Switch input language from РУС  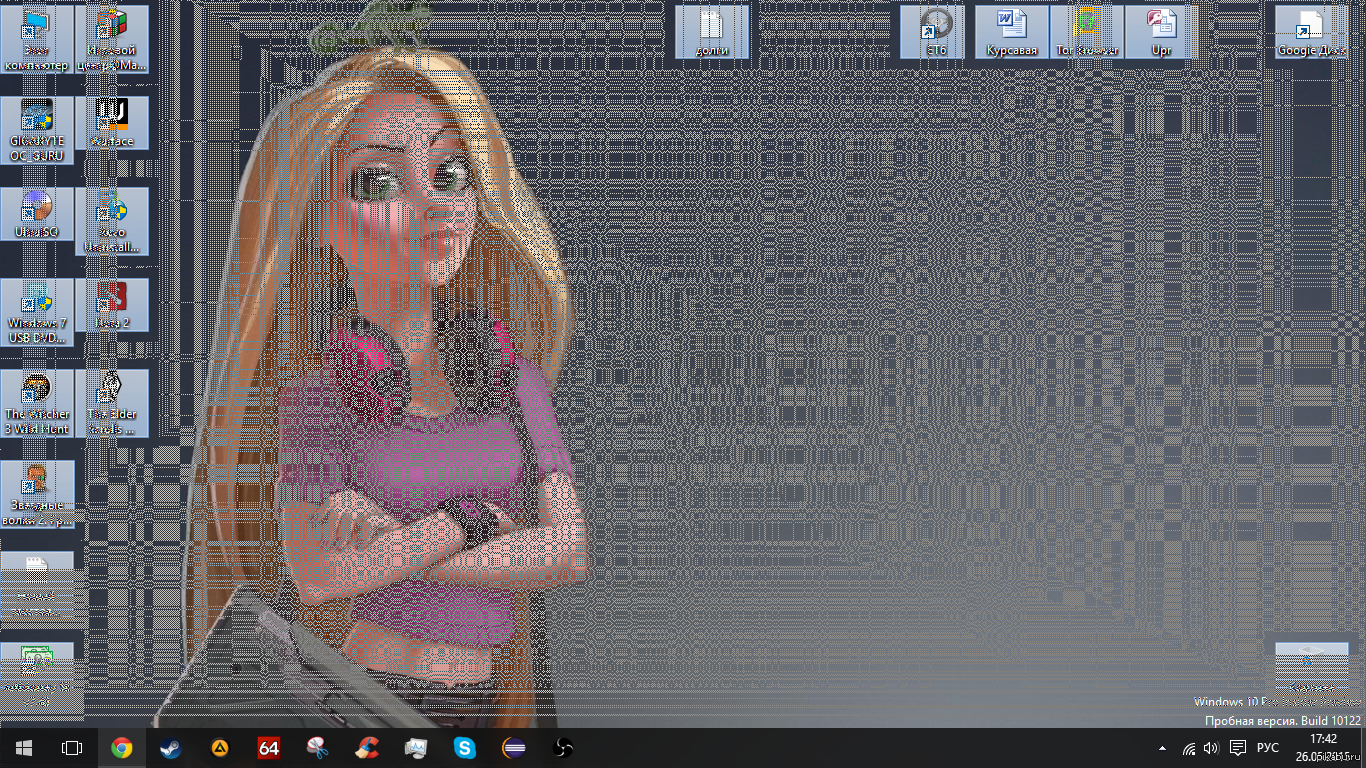click(1268, 748)
